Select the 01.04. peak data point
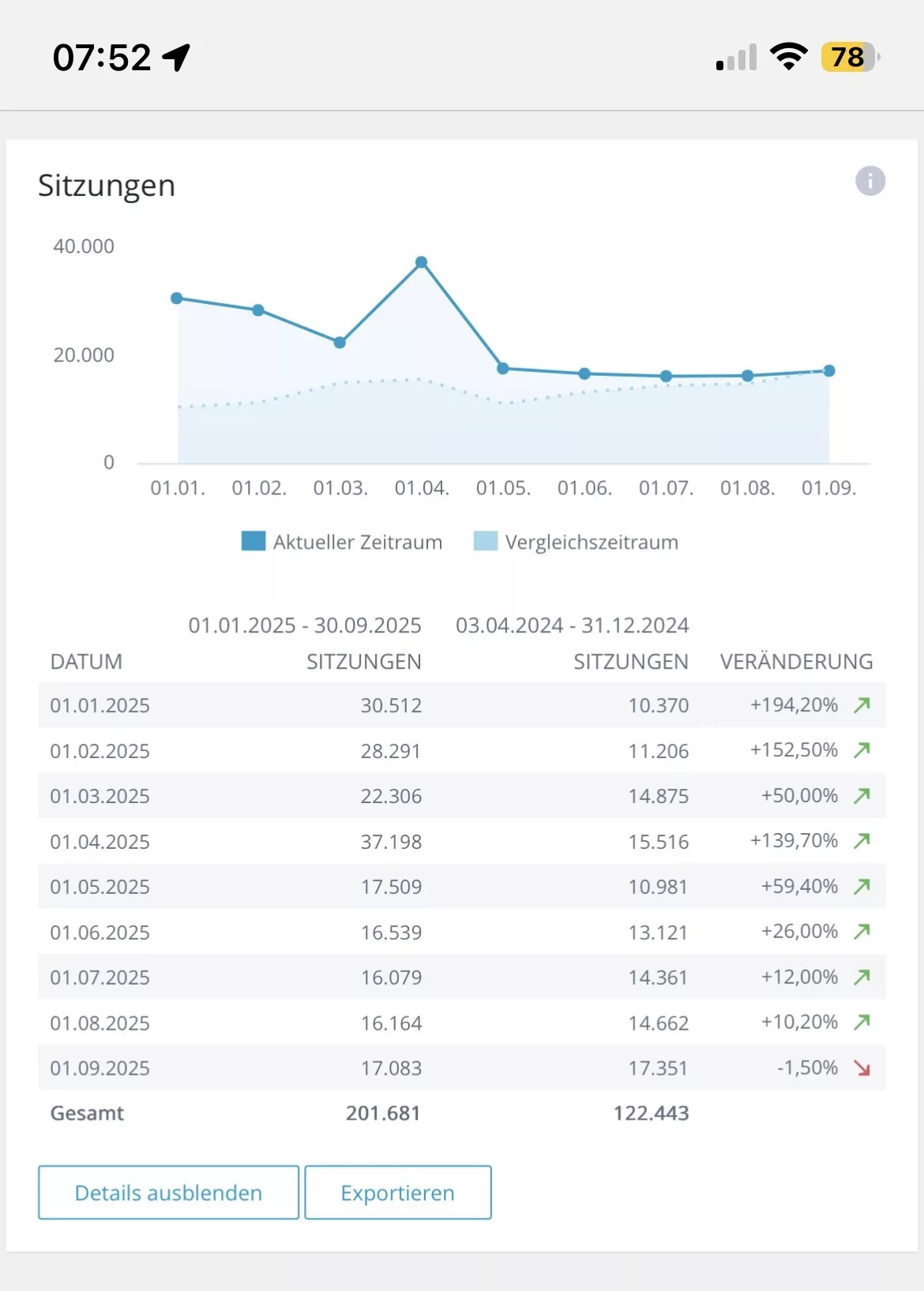 [x=421, y=262]
